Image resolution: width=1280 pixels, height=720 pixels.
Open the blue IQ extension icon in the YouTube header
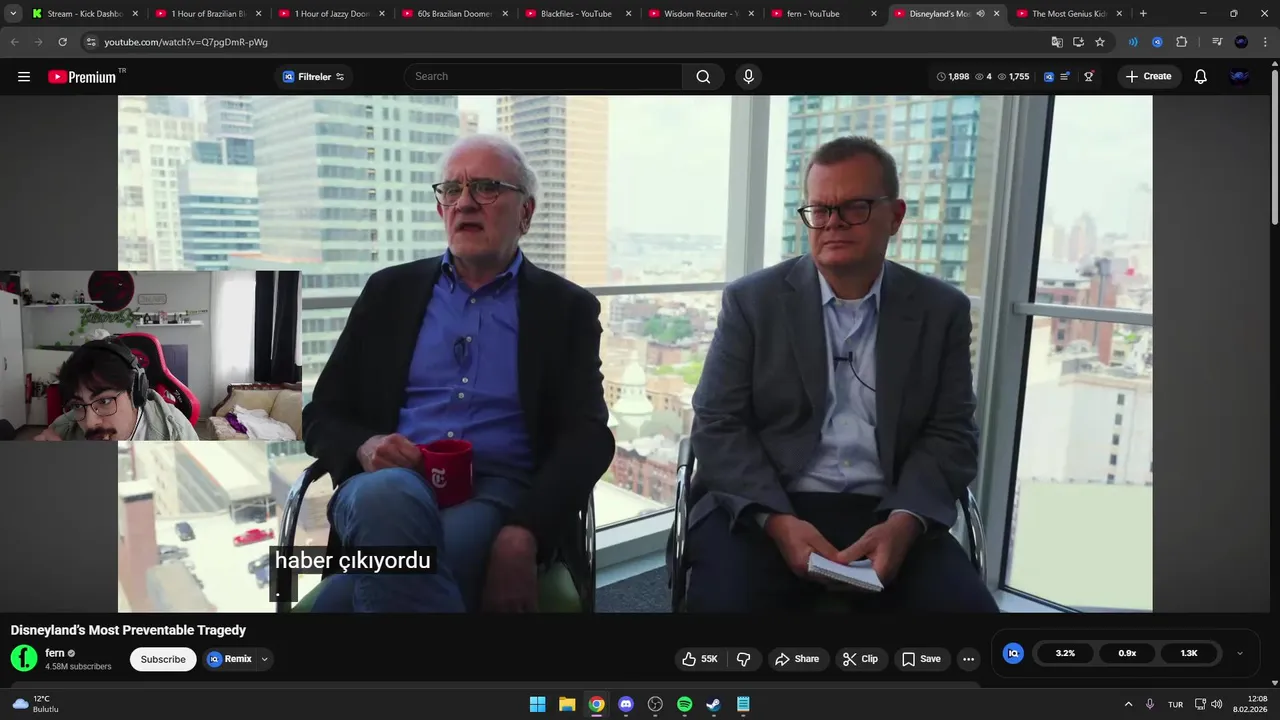click(1048, 77)
